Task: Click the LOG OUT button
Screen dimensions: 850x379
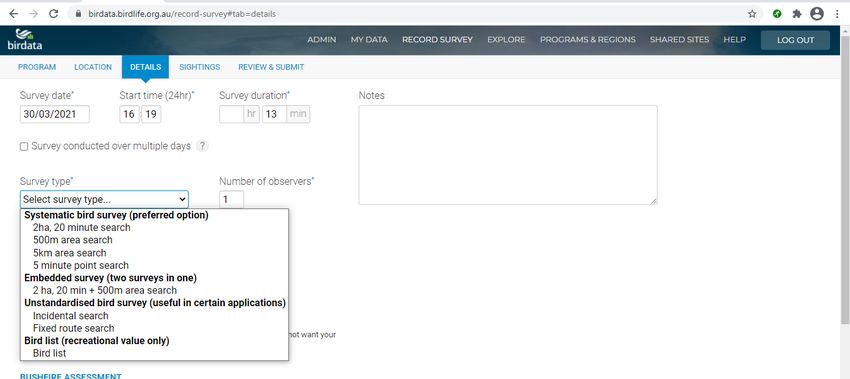Action: pos(795,40)
